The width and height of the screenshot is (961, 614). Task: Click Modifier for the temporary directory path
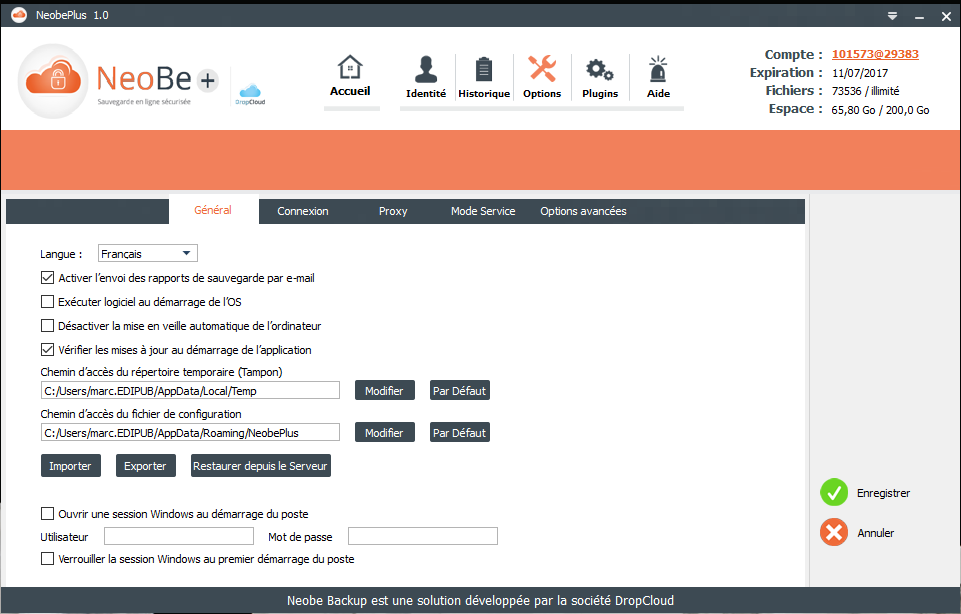(x=384, y=391)
